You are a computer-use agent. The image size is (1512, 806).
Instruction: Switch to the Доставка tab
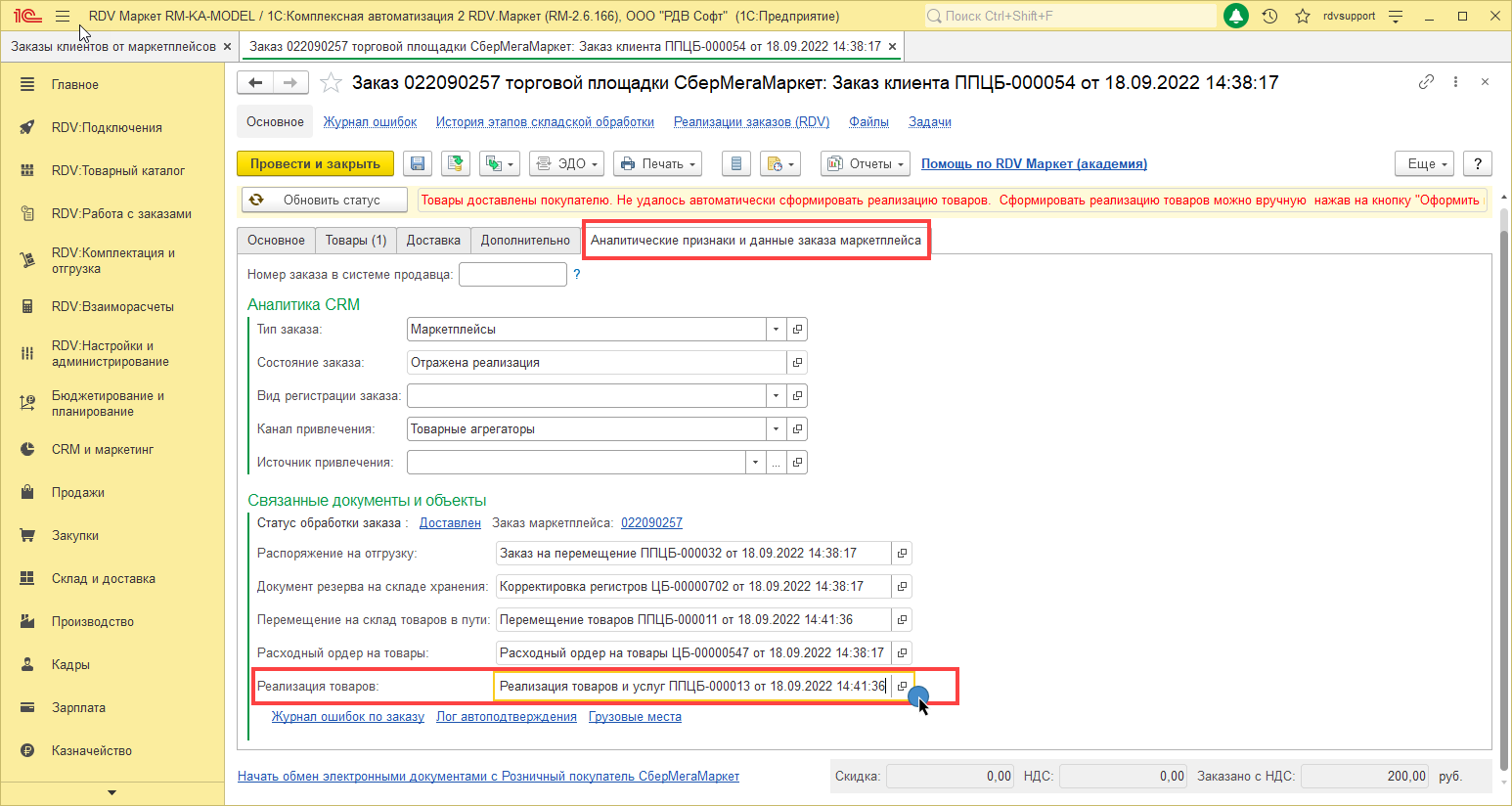pyautogui.click(x=433, y=241)
